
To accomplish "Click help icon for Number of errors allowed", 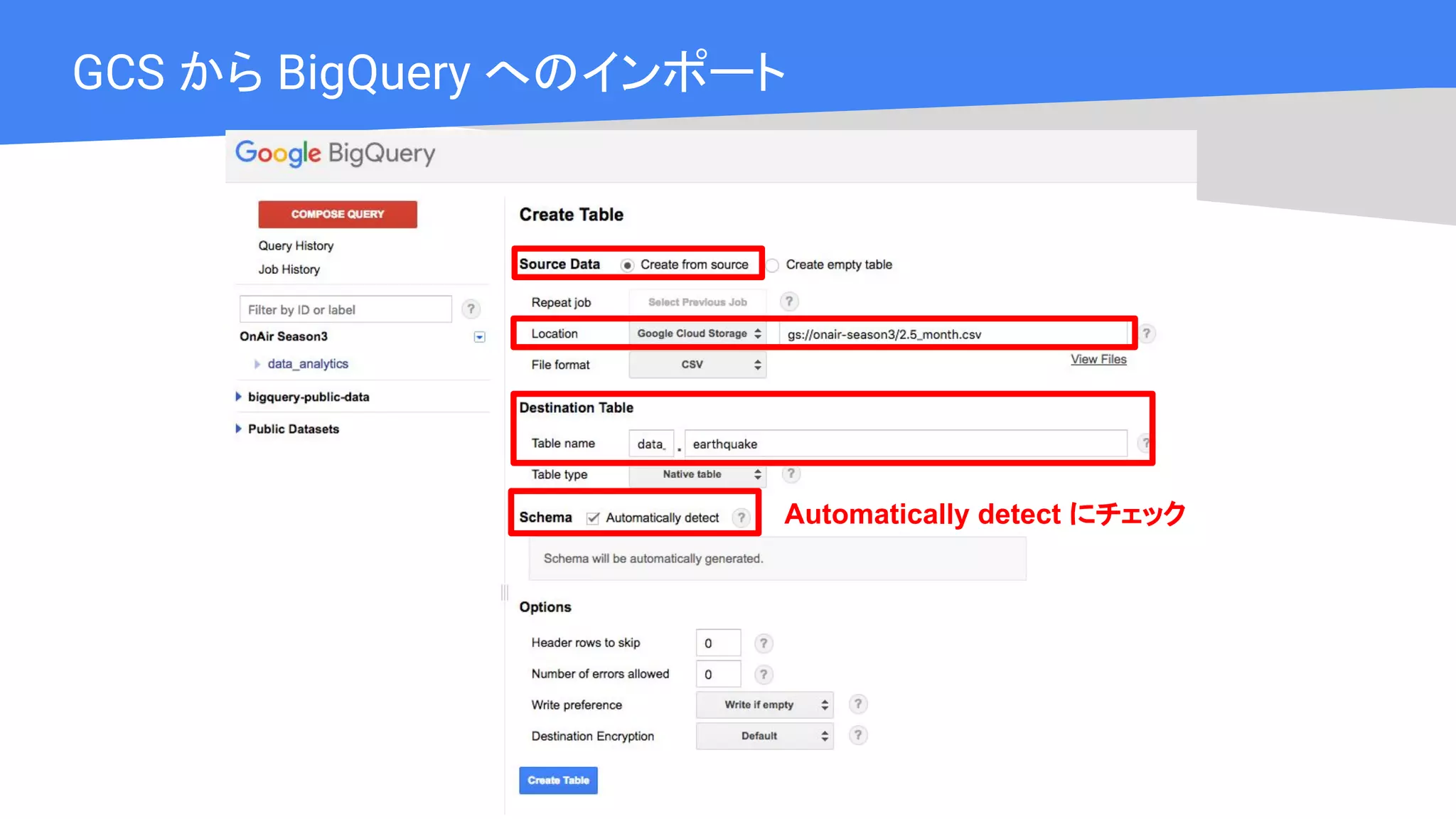I will (764, 675).
